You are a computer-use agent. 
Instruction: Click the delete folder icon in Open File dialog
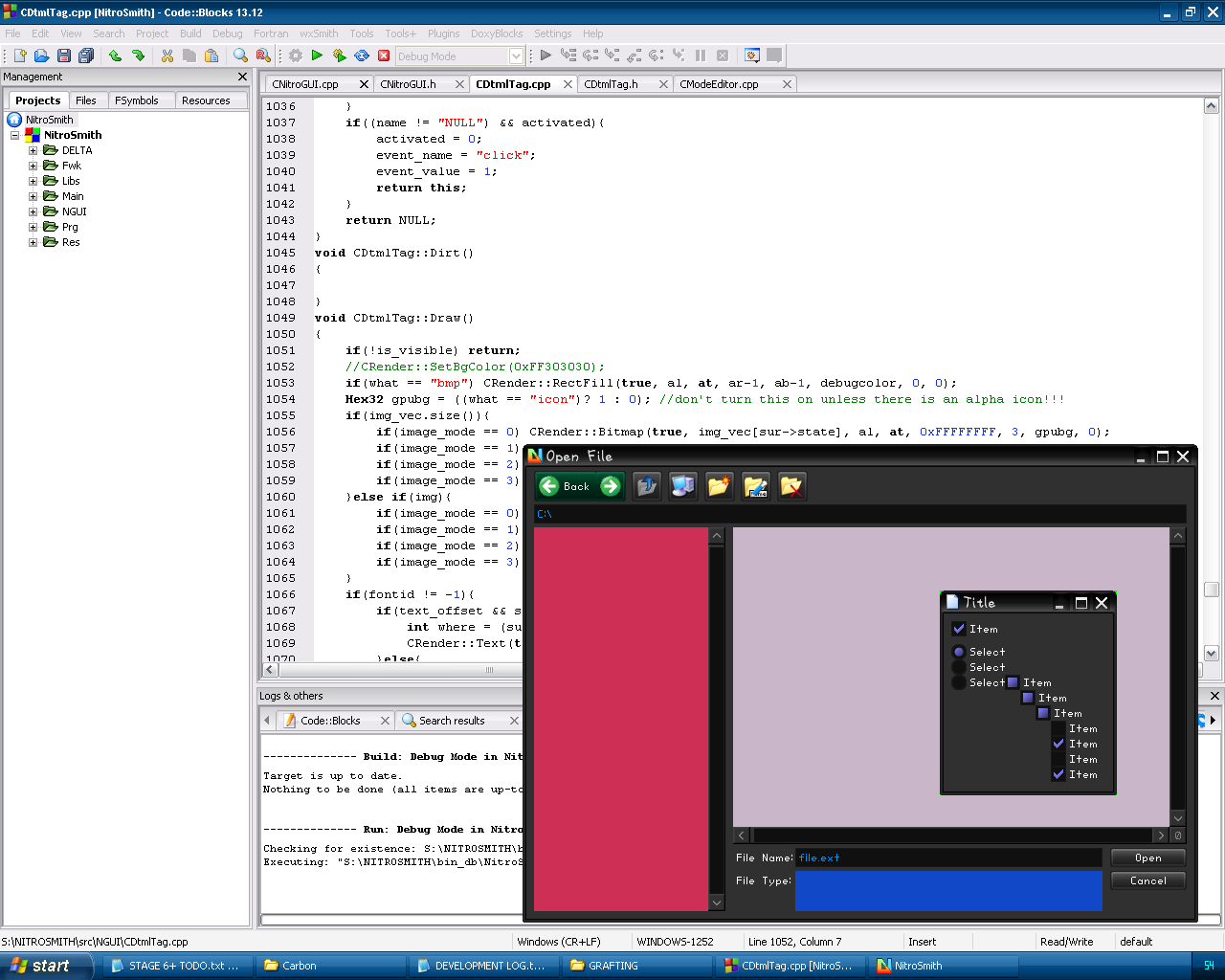pos(791,486)
